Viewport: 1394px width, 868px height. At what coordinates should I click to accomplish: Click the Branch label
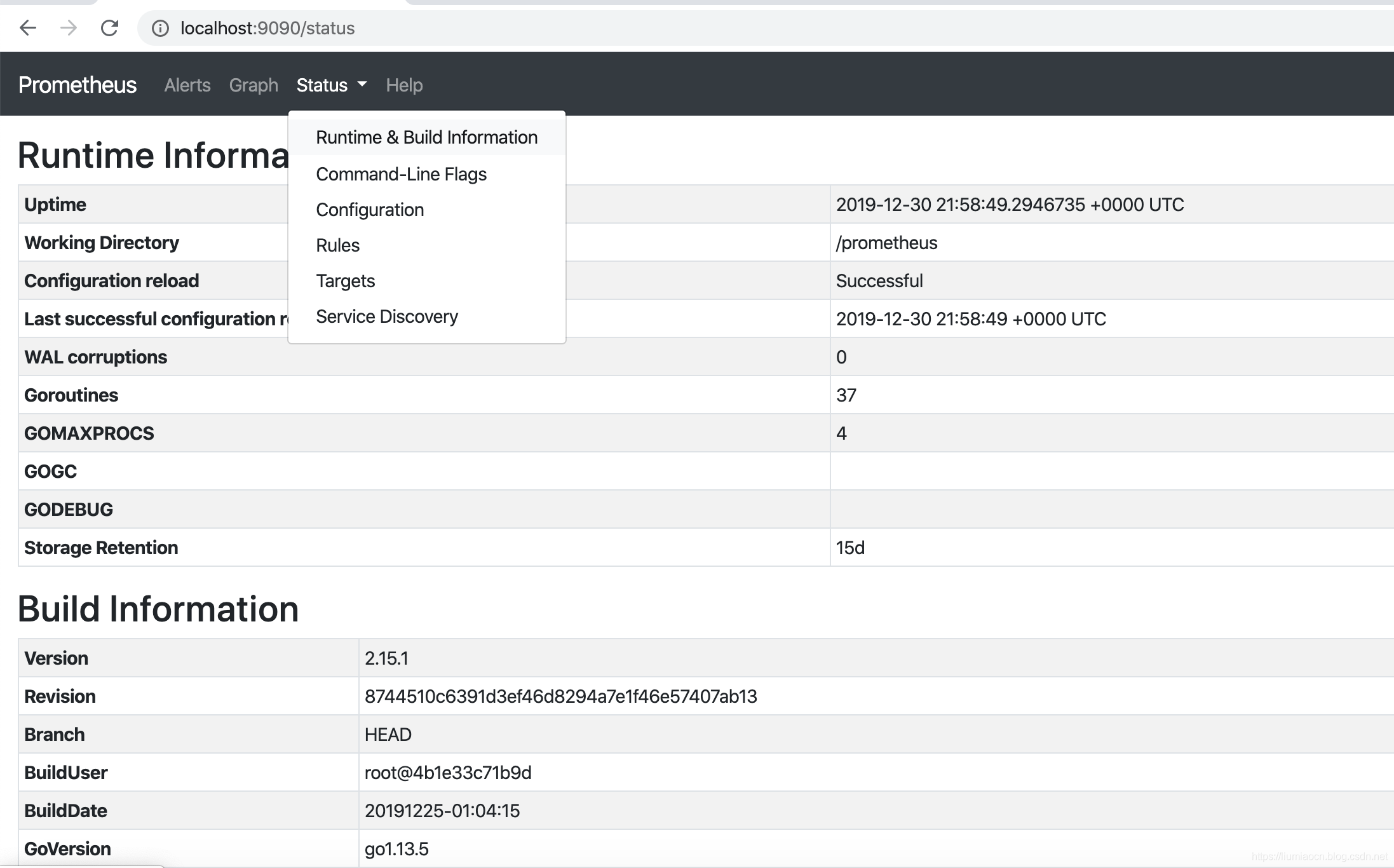[x=55, y=735]
